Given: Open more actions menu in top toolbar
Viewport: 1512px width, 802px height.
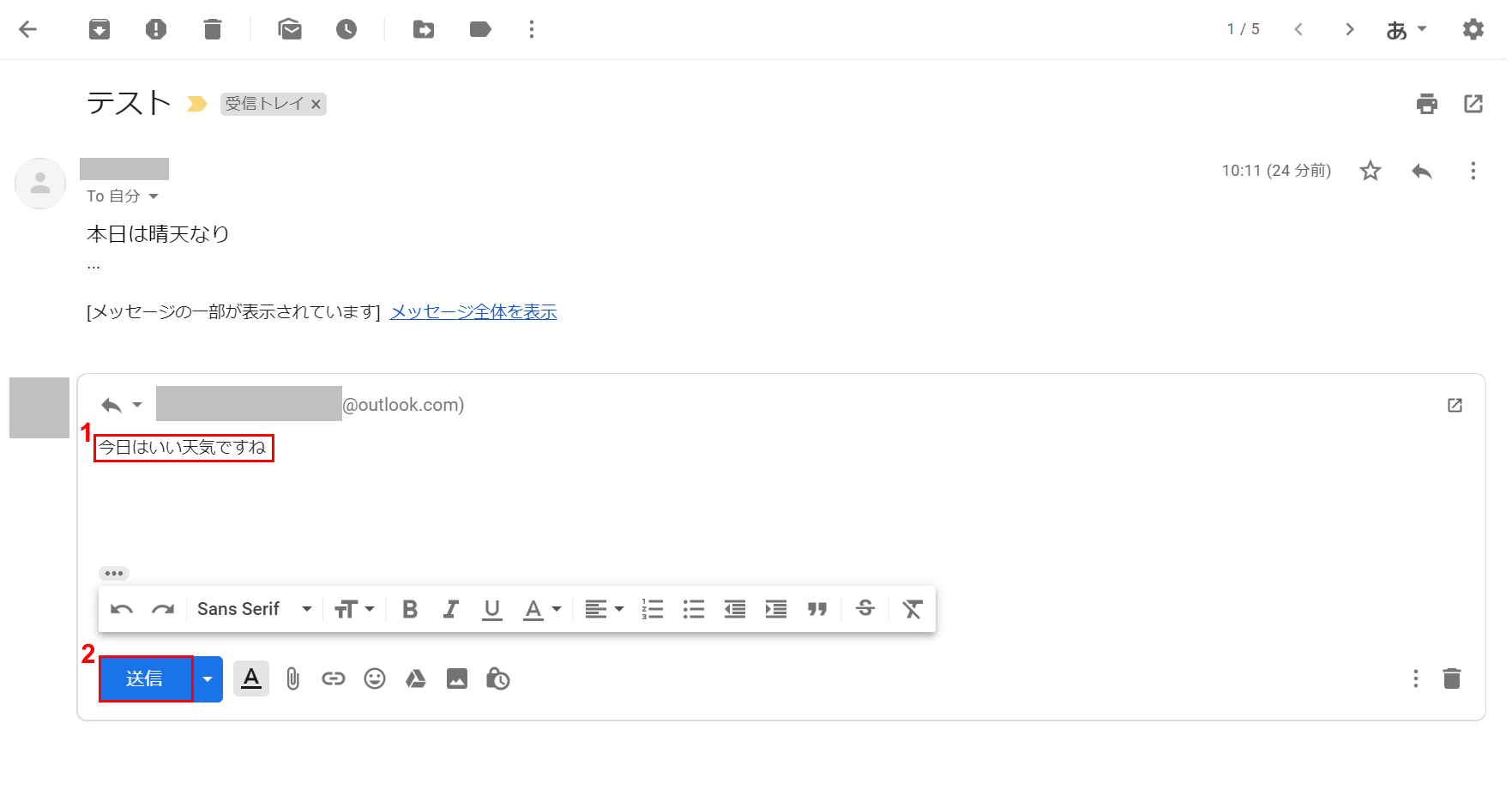Looking at the screenshot, I should coord(532,30).
